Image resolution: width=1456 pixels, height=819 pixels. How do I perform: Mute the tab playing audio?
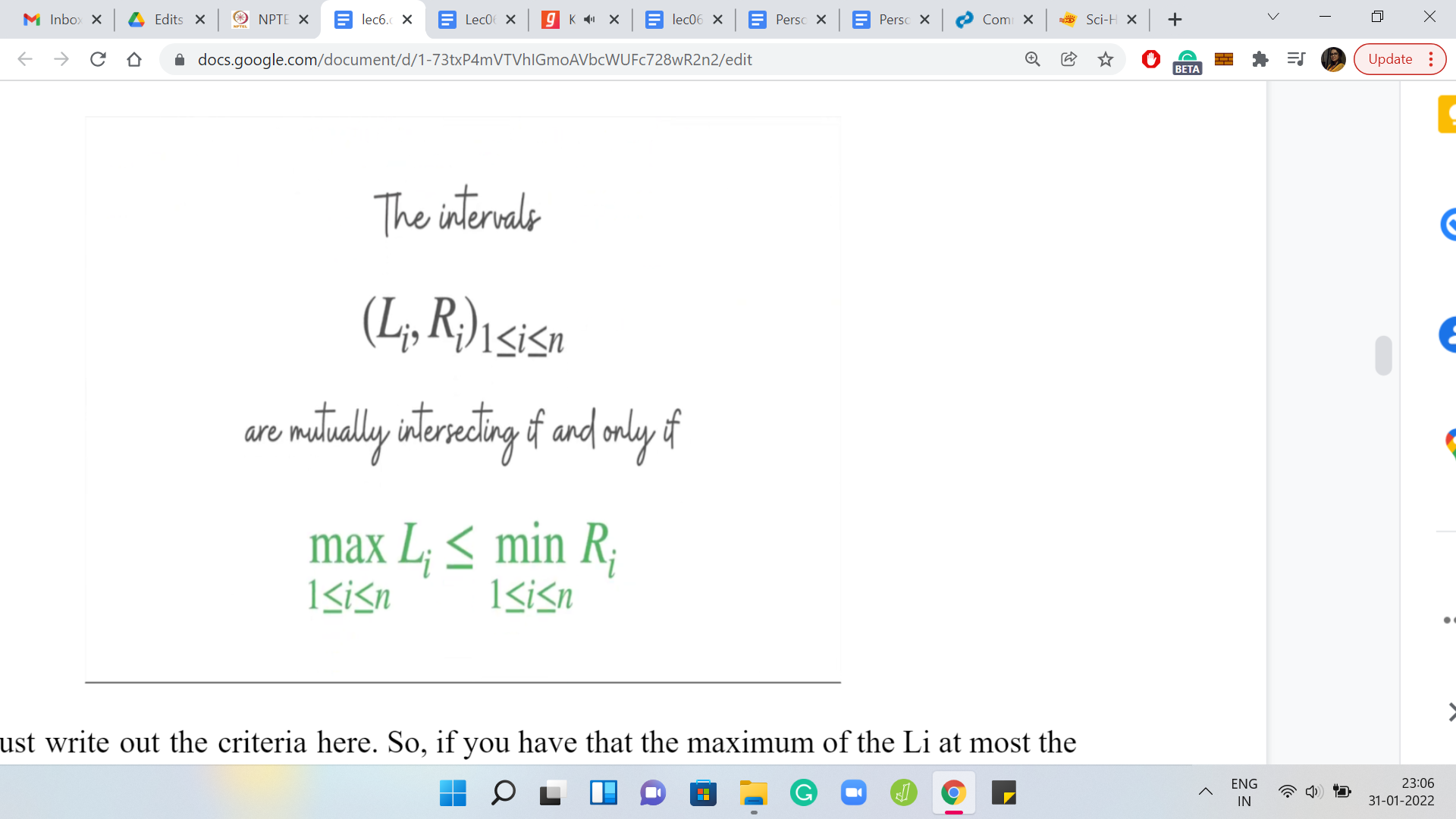coord(590,20)
